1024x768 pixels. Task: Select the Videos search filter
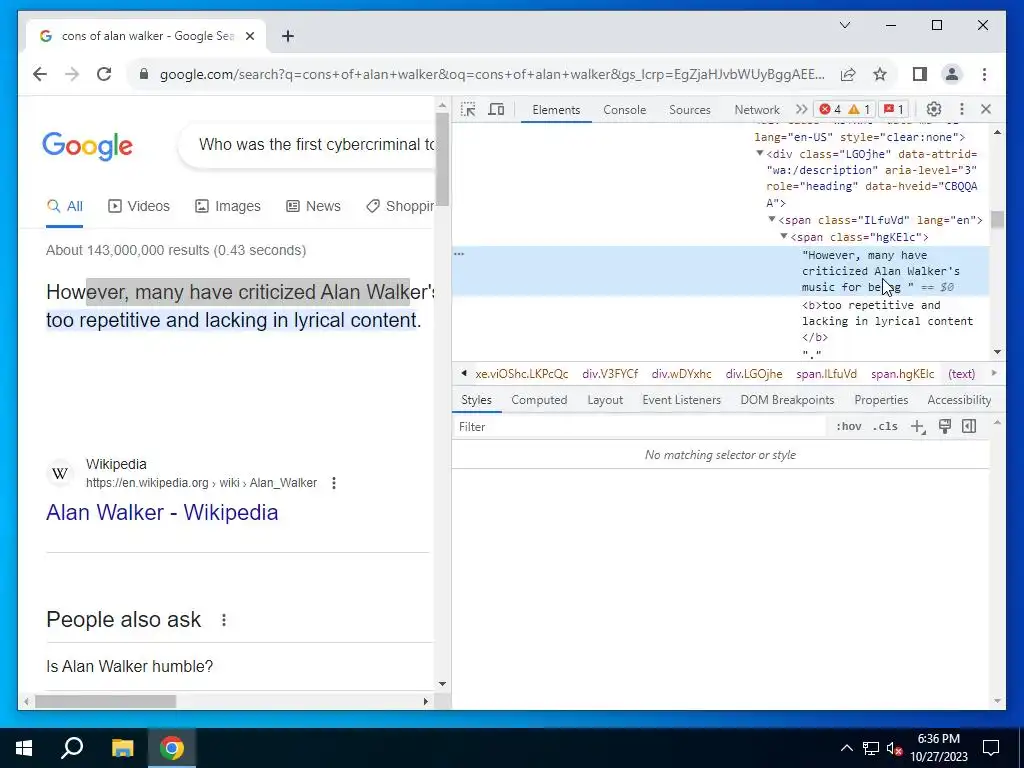click(x=138, y=206)
